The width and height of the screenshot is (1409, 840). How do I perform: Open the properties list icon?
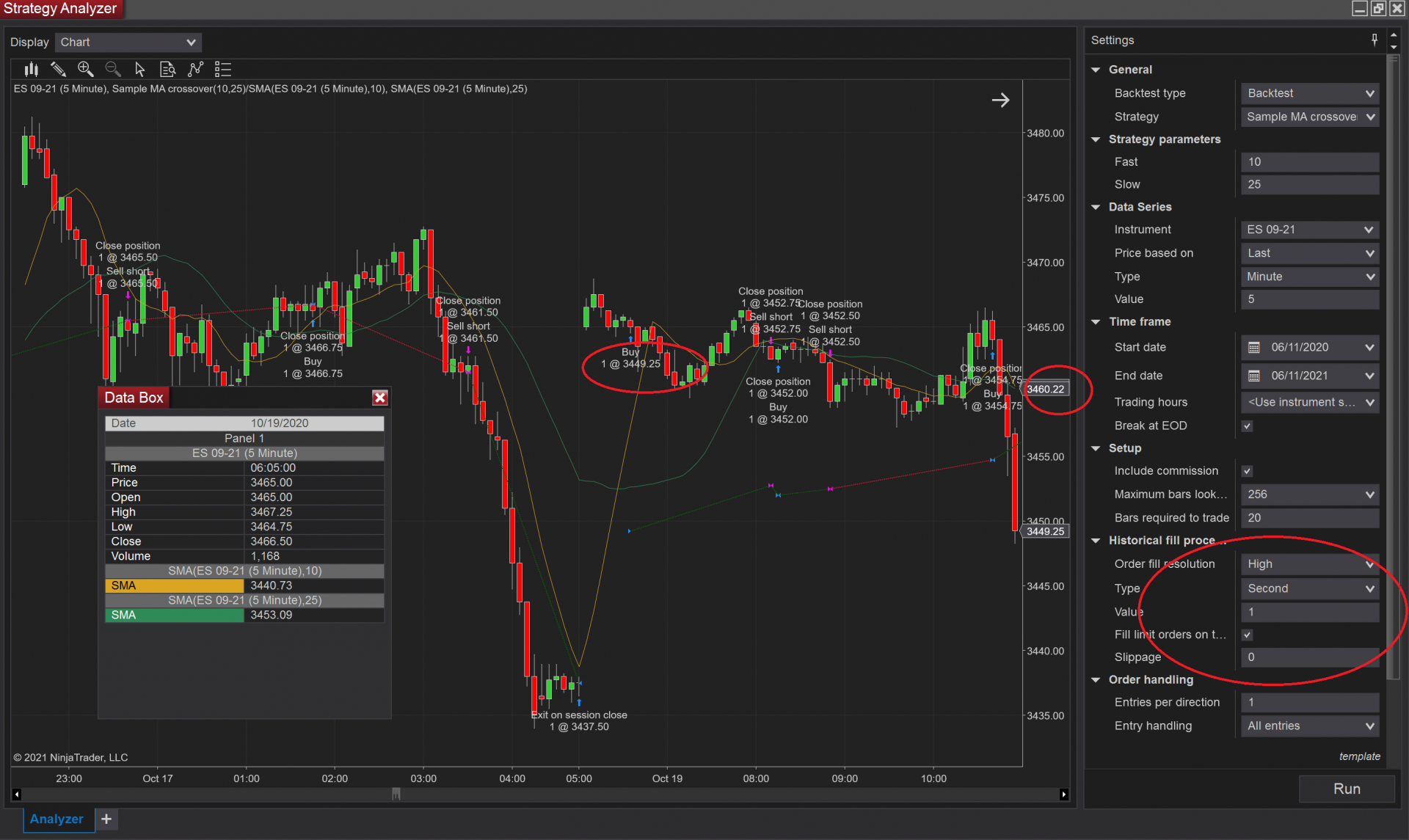click(222, 70)
